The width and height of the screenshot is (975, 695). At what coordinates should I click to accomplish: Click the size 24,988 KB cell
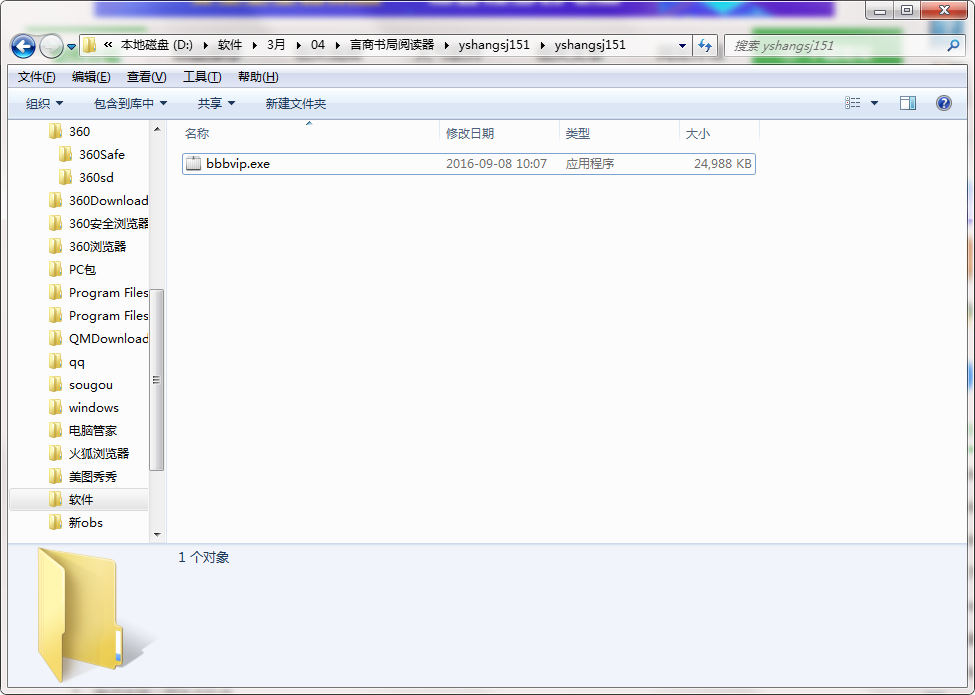click(723, 163)
